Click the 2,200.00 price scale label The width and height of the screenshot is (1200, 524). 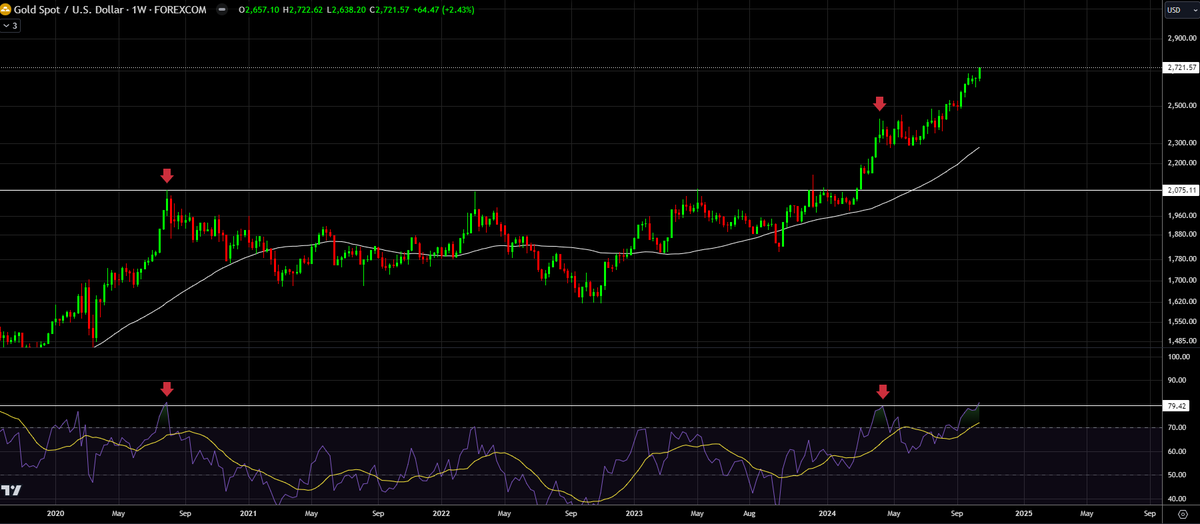pos(1181,163)
